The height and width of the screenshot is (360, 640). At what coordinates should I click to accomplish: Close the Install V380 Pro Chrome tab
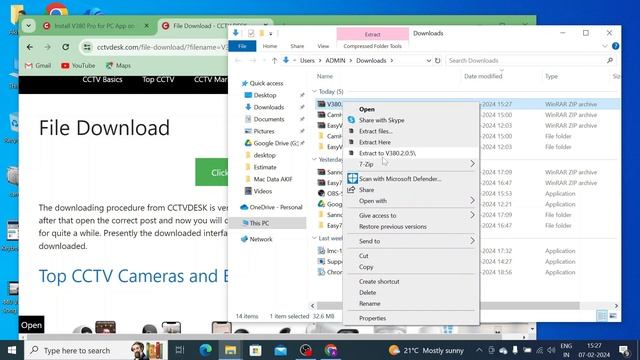point(147,26)
